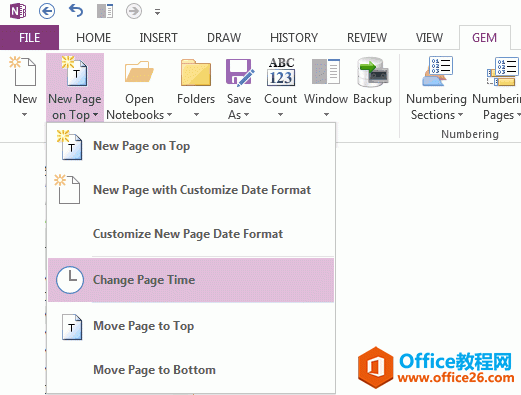Screen dimensions: 521x395
Task: Choose New Page with Customize Date Format
Action: [191, 190]
